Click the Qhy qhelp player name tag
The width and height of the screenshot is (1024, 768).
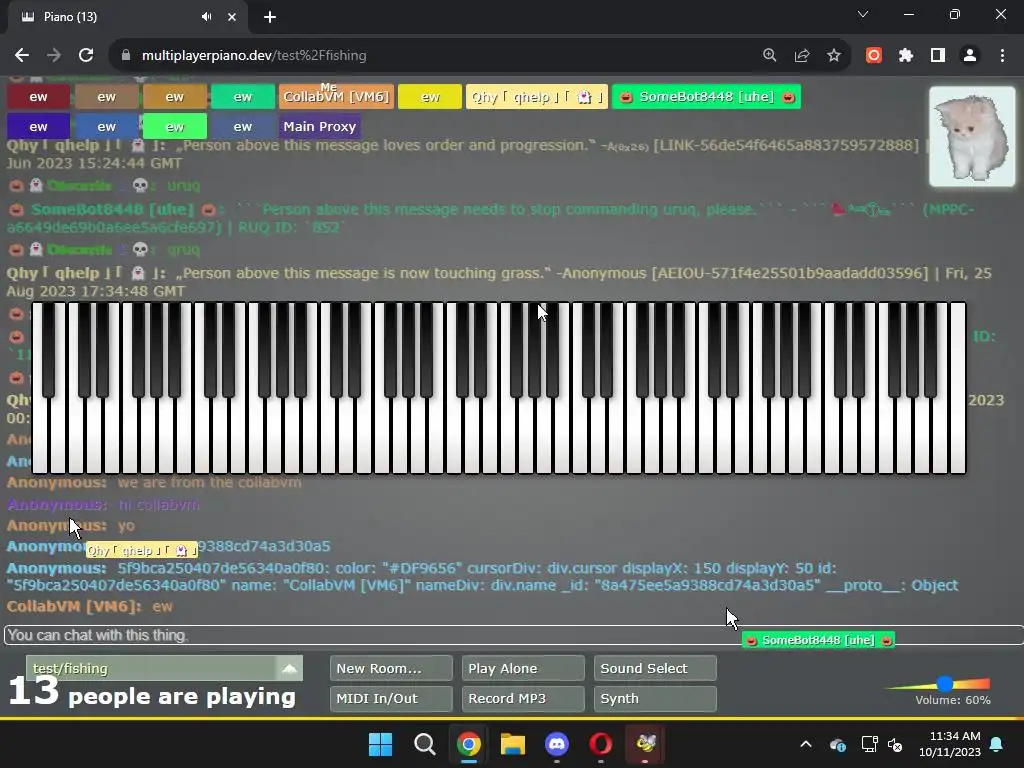[537, 97]
